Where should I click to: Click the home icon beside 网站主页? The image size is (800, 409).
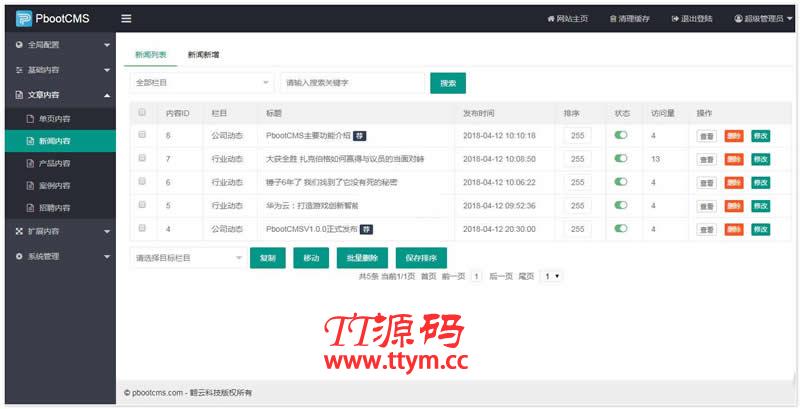[x=551, y=19]
